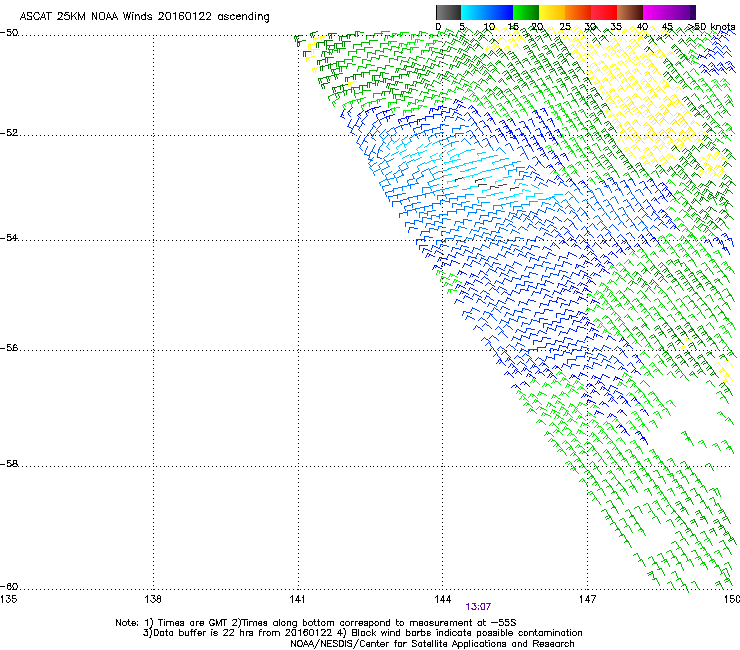Click the yellow 20-25 knots legend color

[552, 12]
